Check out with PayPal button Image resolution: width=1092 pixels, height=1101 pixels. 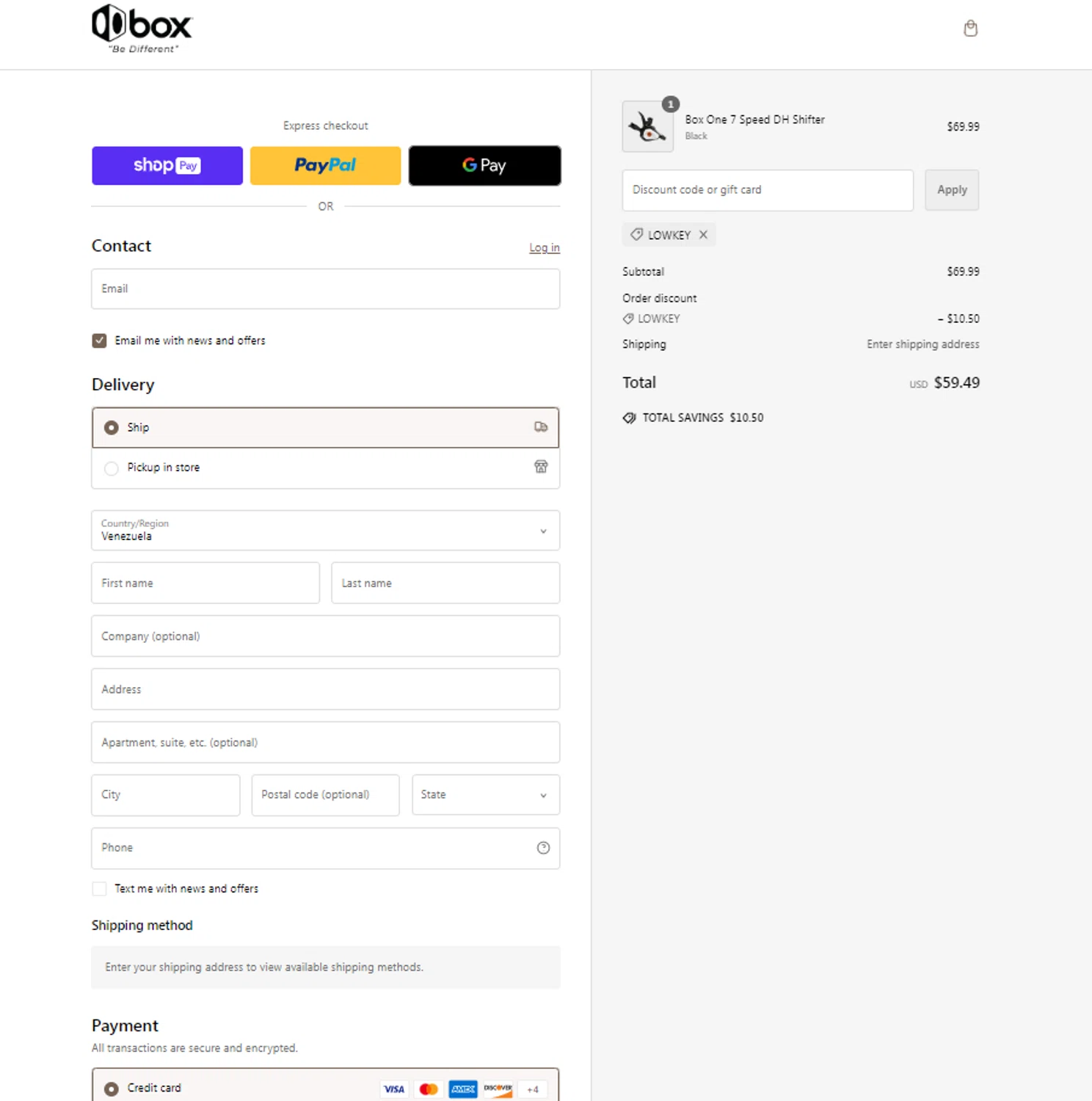pyautogui.click(x=325, y=166)
